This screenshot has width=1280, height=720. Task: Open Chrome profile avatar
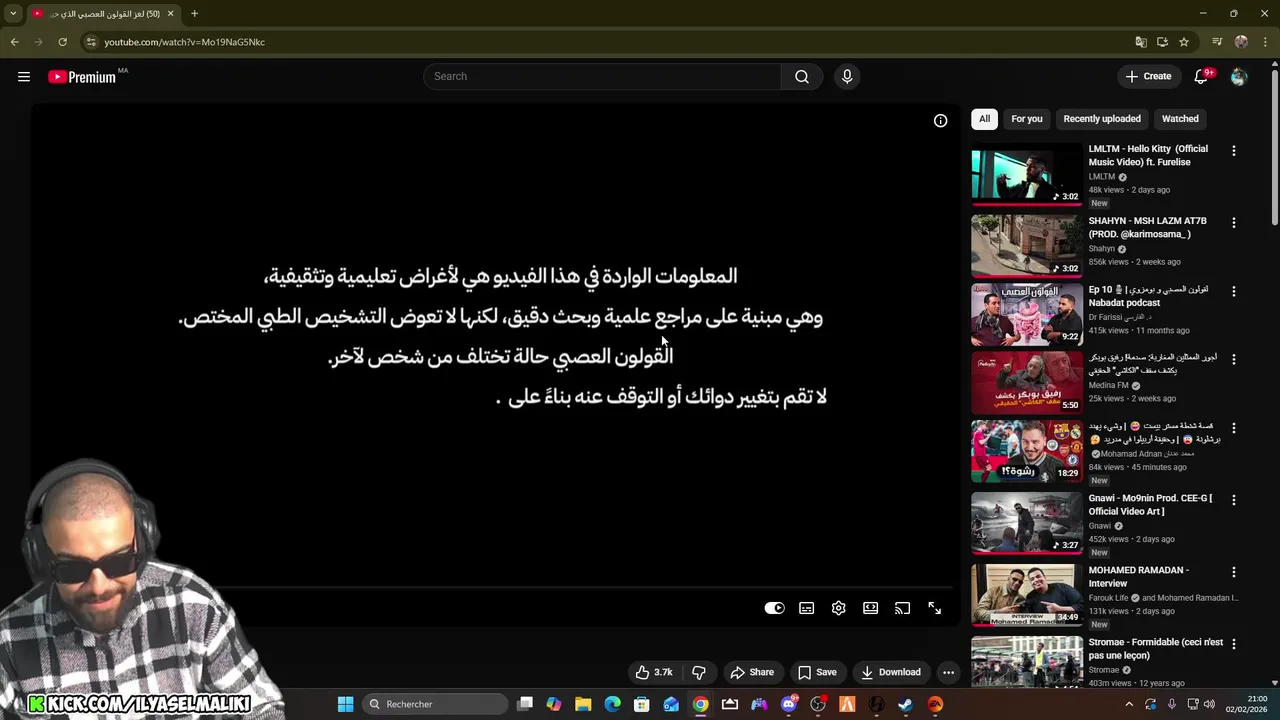pos(1241,42)
